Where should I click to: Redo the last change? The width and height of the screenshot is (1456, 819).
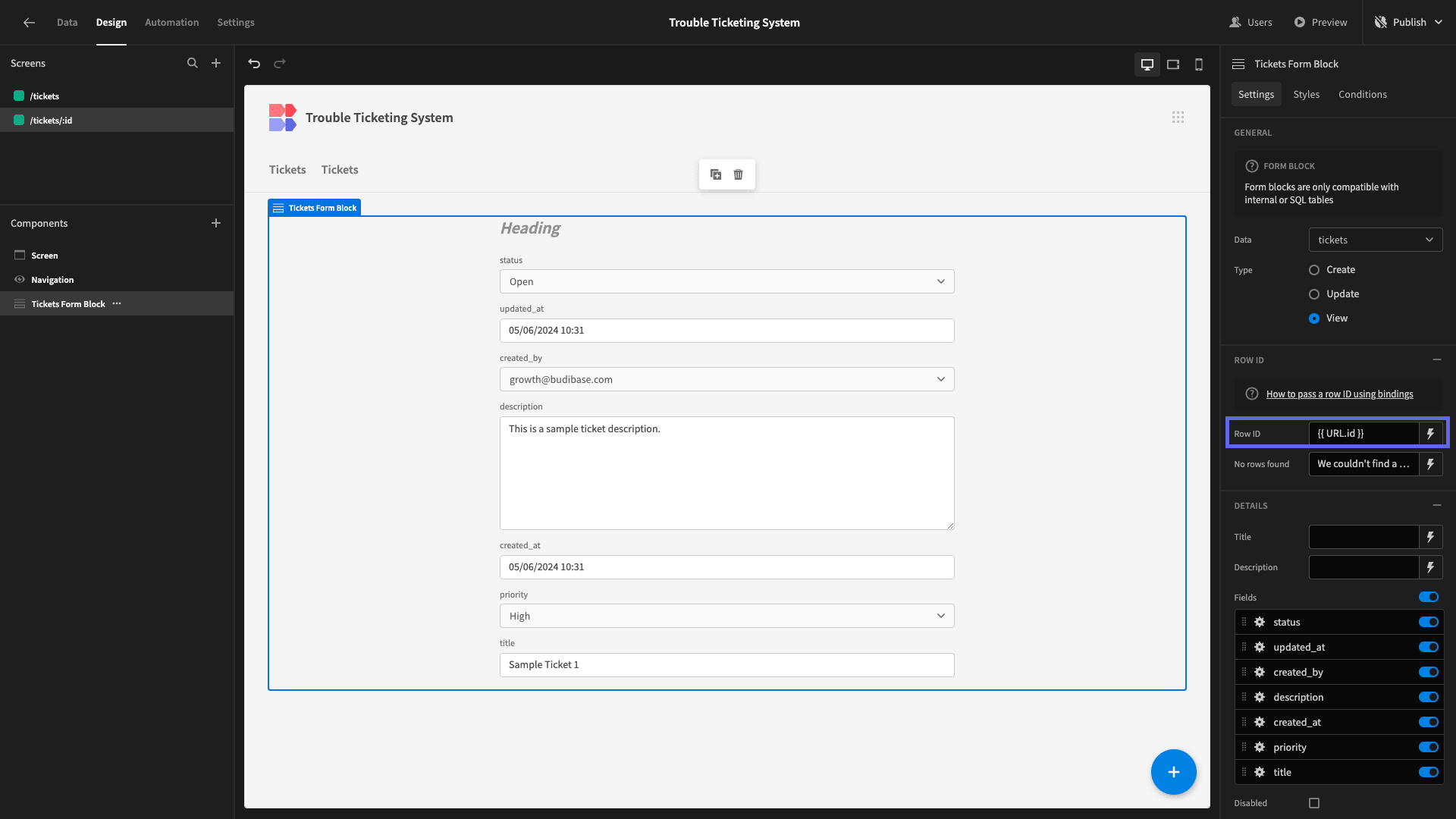(280, 64)
